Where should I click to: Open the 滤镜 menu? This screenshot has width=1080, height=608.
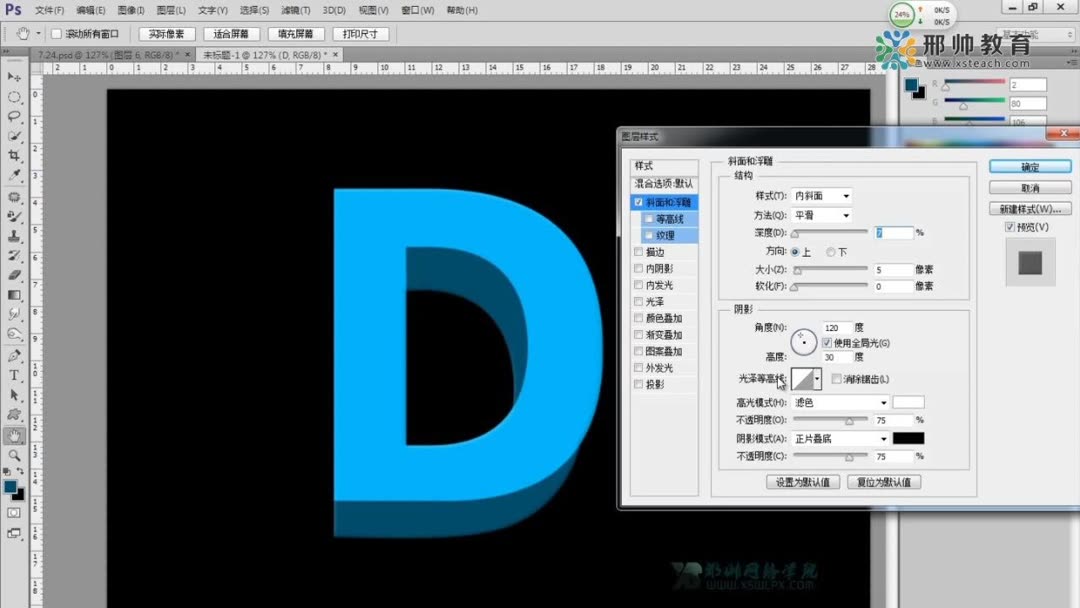[296, 10]
